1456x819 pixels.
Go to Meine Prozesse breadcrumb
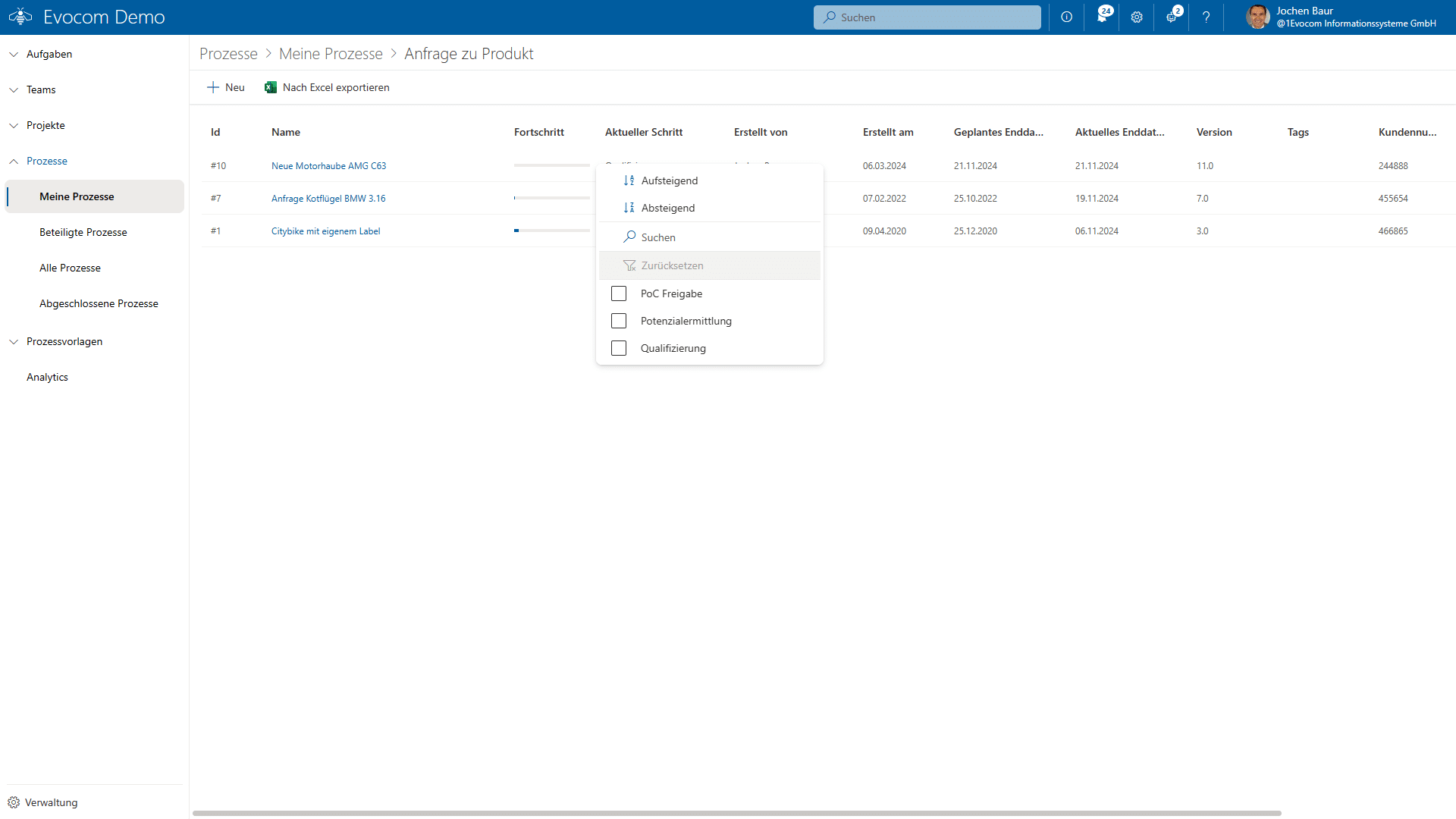(331, 54)
